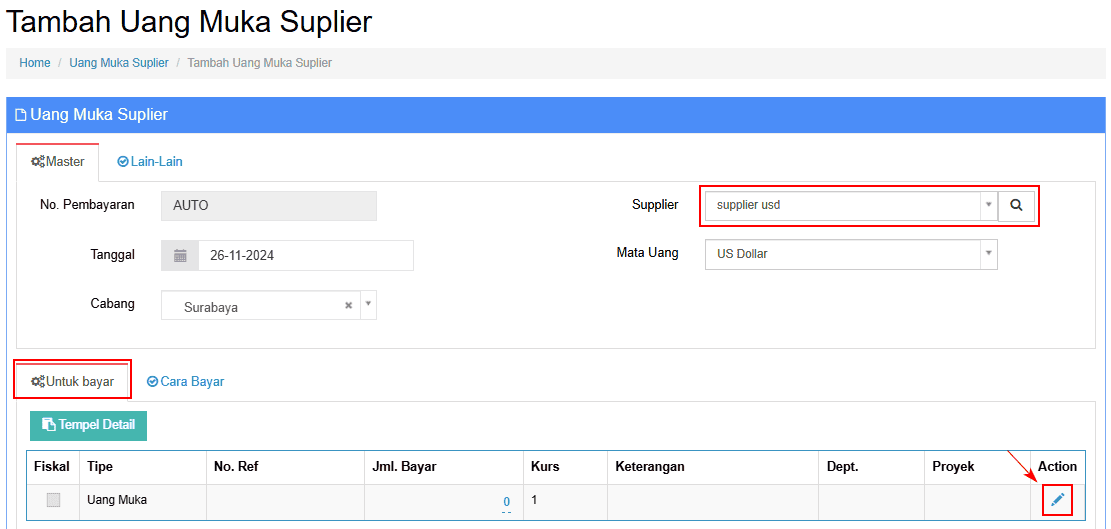Switch to the Lain-Lain tab
Screen dimensions: 1111x529
coord(150,161)
